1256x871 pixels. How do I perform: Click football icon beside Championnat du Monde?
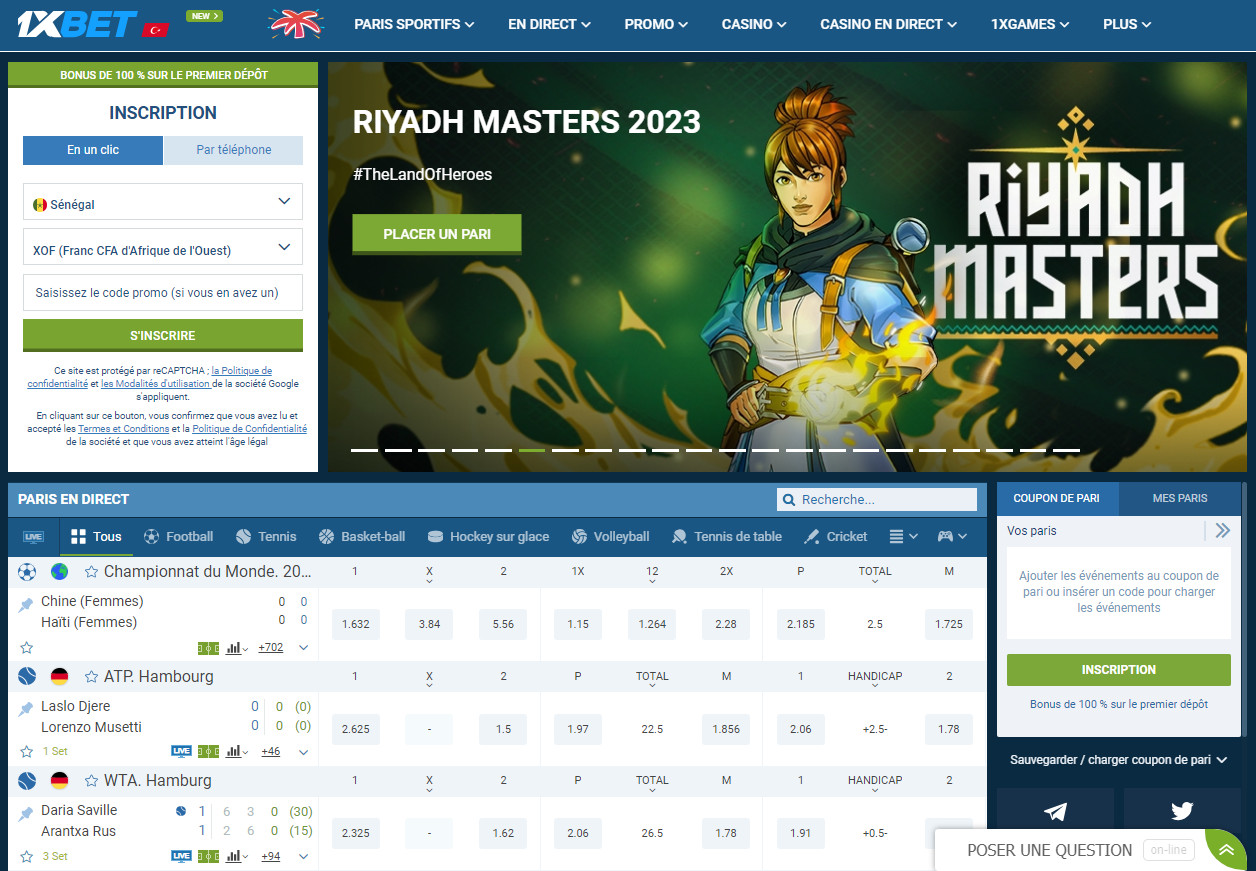click(27, 572)
